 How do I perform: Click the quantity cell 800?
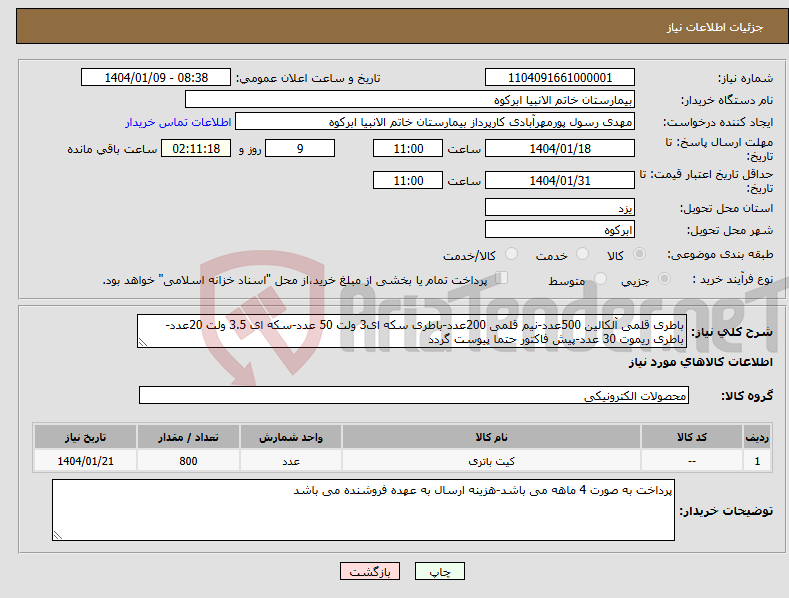tap(188, 461)
